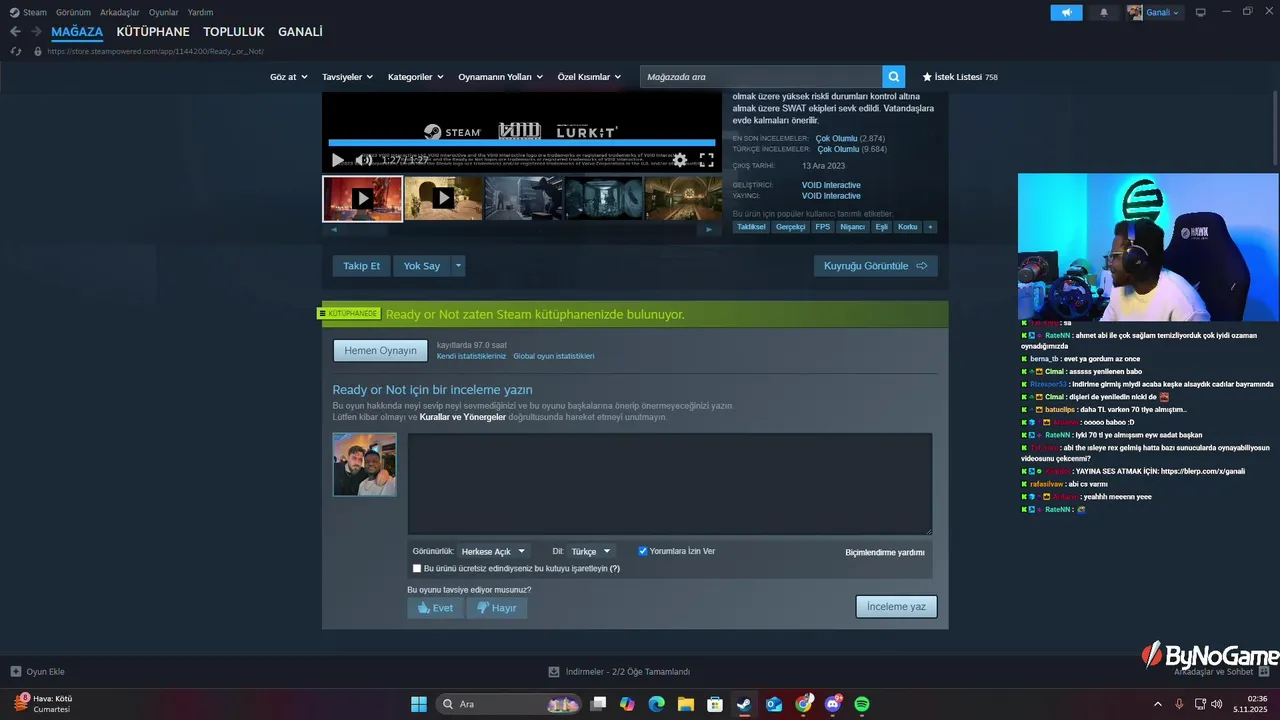1280x720 pixels.
Task: Click the Hemen Oynayın button
Action: point(380,350)
